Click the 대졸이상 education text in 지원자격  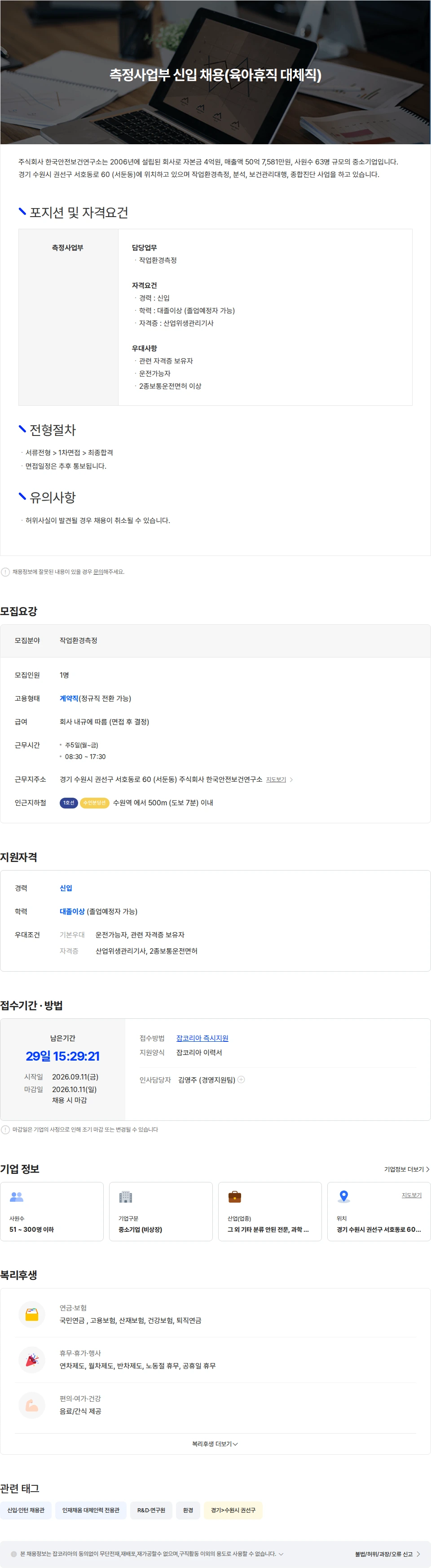click(72, 911)
